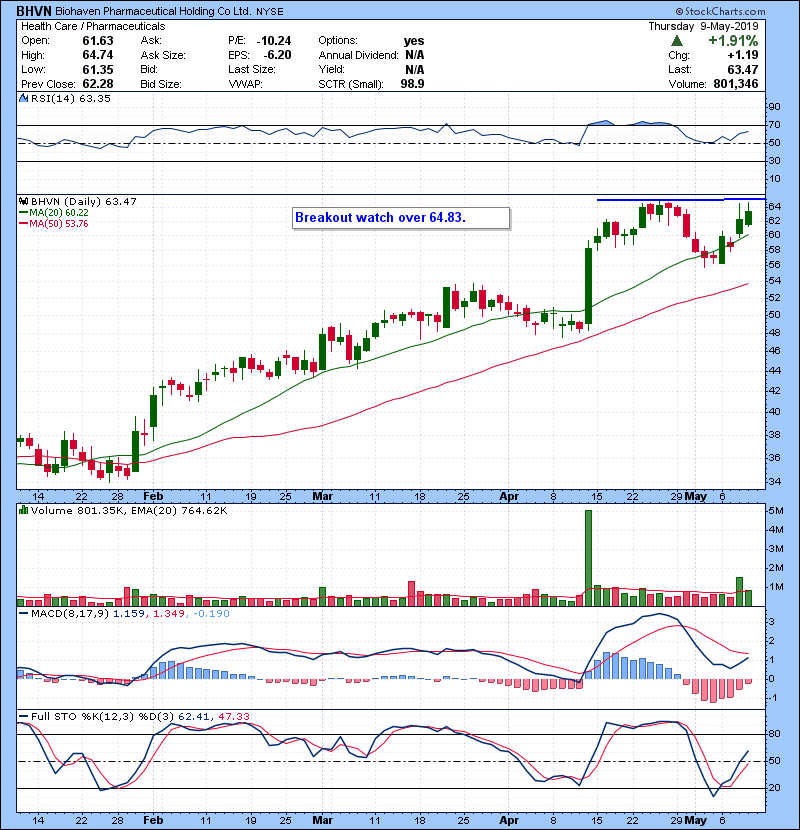This screenshot has height=830, width=800.
Task: Click the Prev Close value 62.28
Action: 98,84
